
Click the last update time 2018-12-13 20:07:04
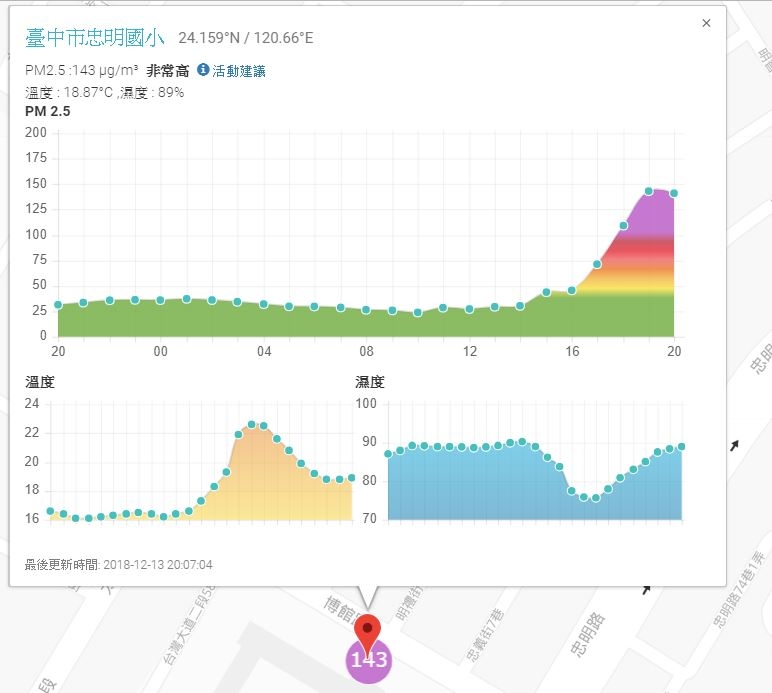pos(158,565)
